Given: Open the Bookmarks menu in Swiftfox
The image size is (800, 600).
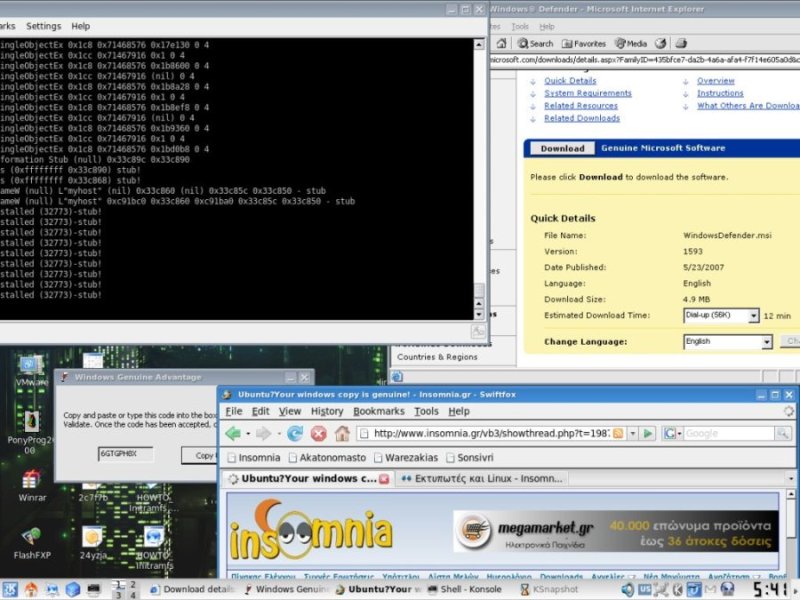Looking at the screenshot, I should coord(379,411).
